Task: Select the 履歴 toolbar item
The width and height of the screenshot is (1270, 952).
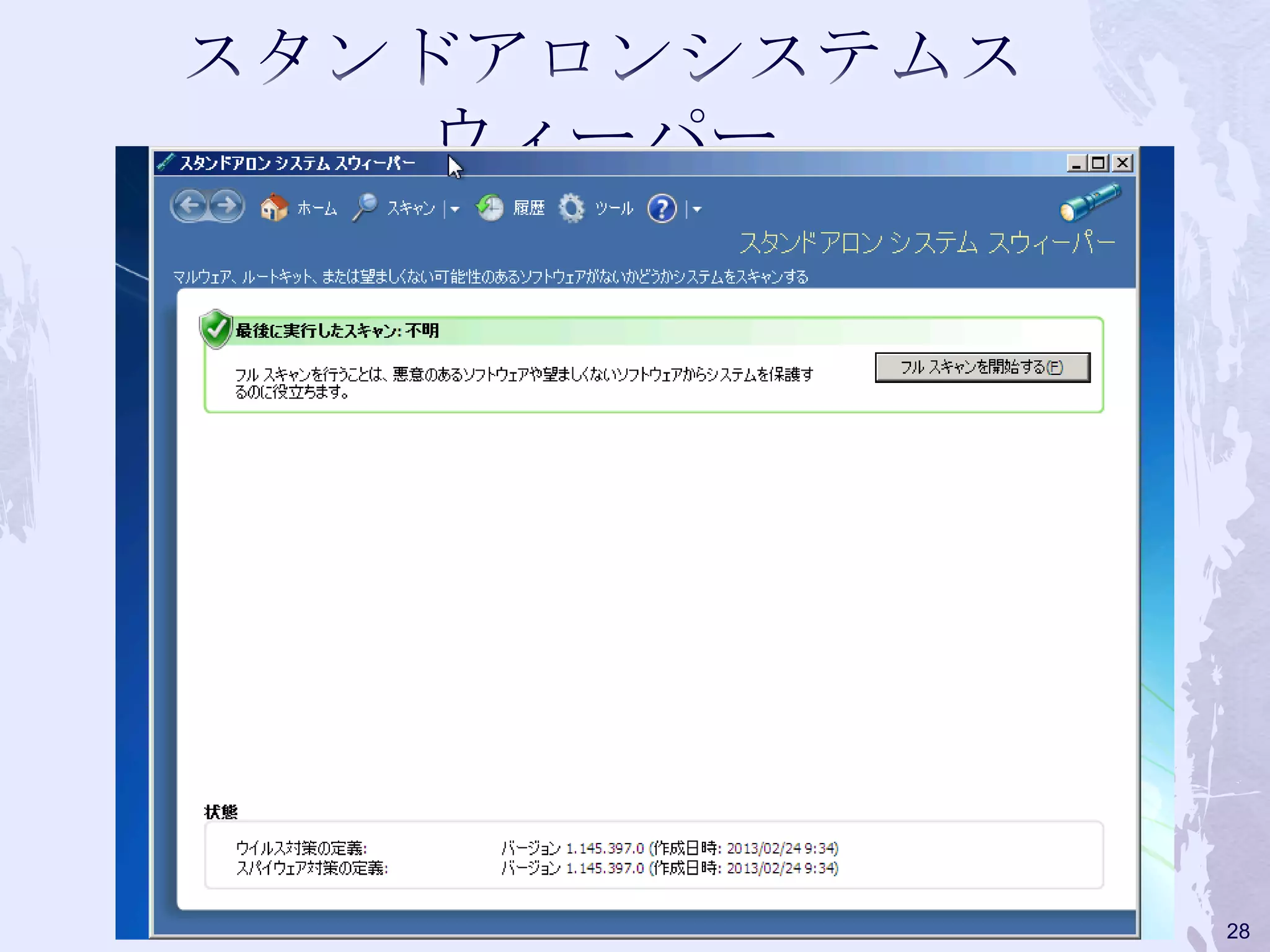Action: pyautogui.click(x=529, y=208)
